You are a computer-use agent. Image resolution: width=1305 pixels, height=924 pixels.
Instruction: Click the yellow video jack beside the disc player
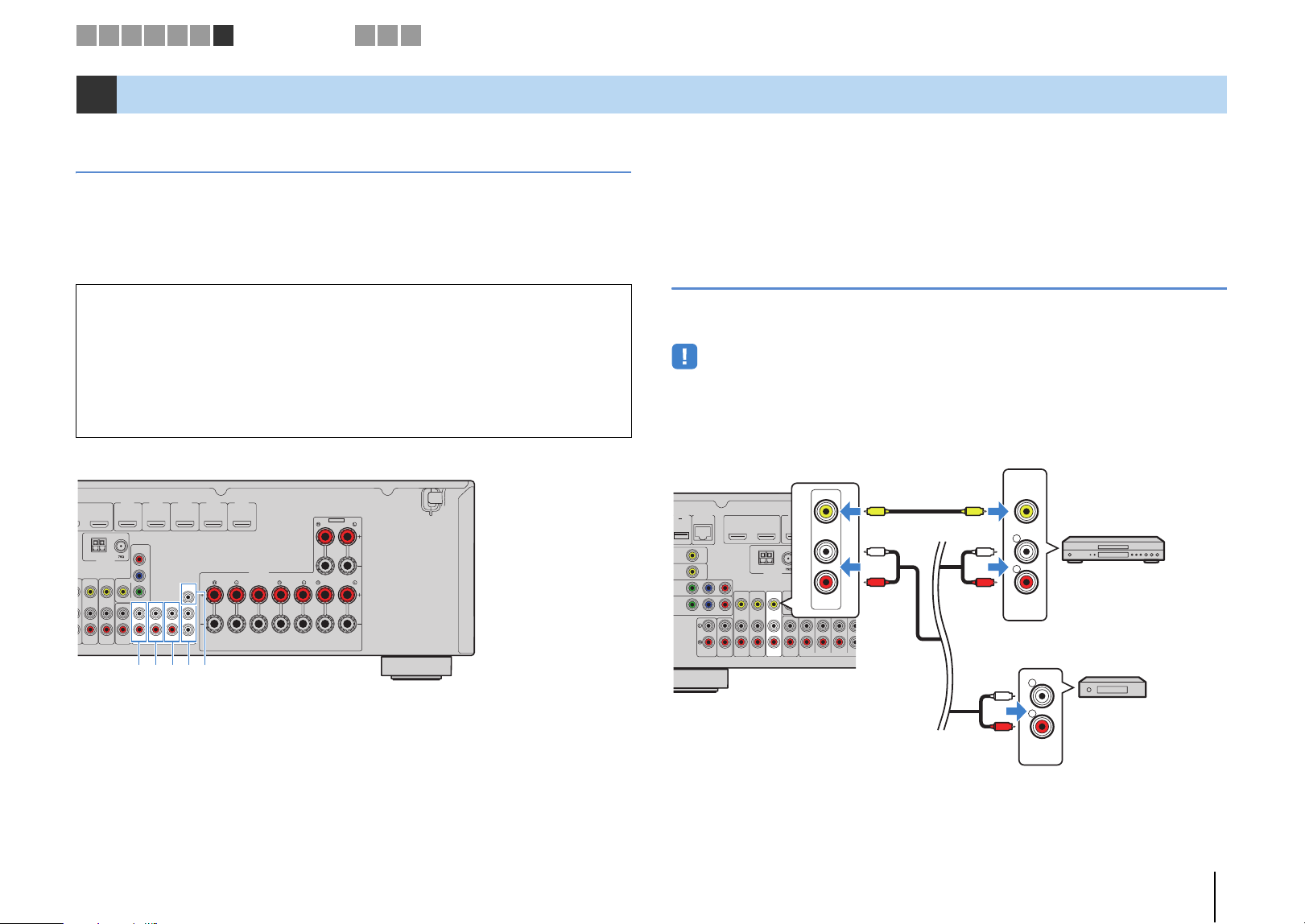pyautogui.click(x=1025, y=510)
